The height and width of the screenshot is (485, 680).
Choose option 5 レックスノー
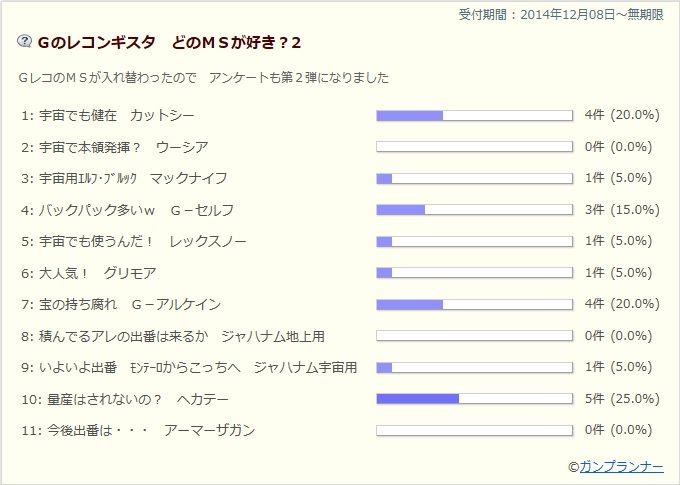point(134,242)
